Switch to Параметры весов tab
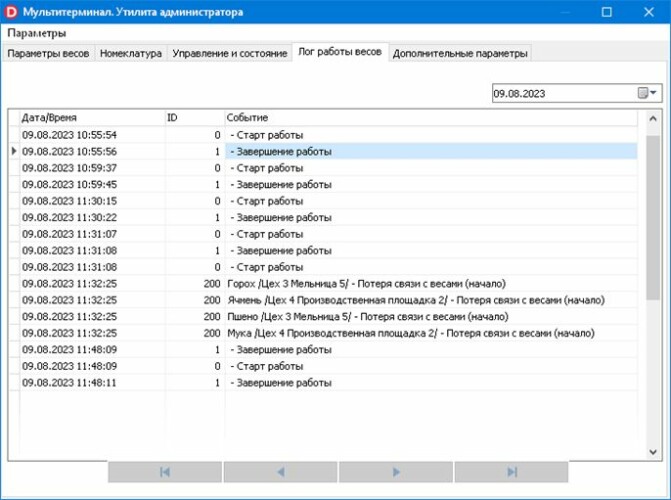This screenshot has width=671, height=500. tap(48, 53)
